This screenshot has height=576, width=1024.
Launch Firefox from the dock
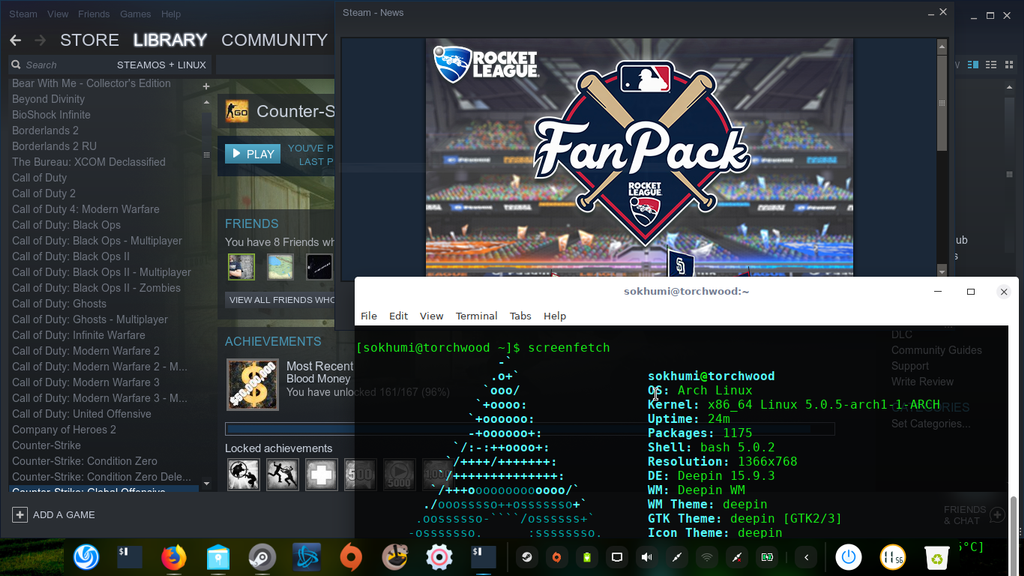[174, 557]
